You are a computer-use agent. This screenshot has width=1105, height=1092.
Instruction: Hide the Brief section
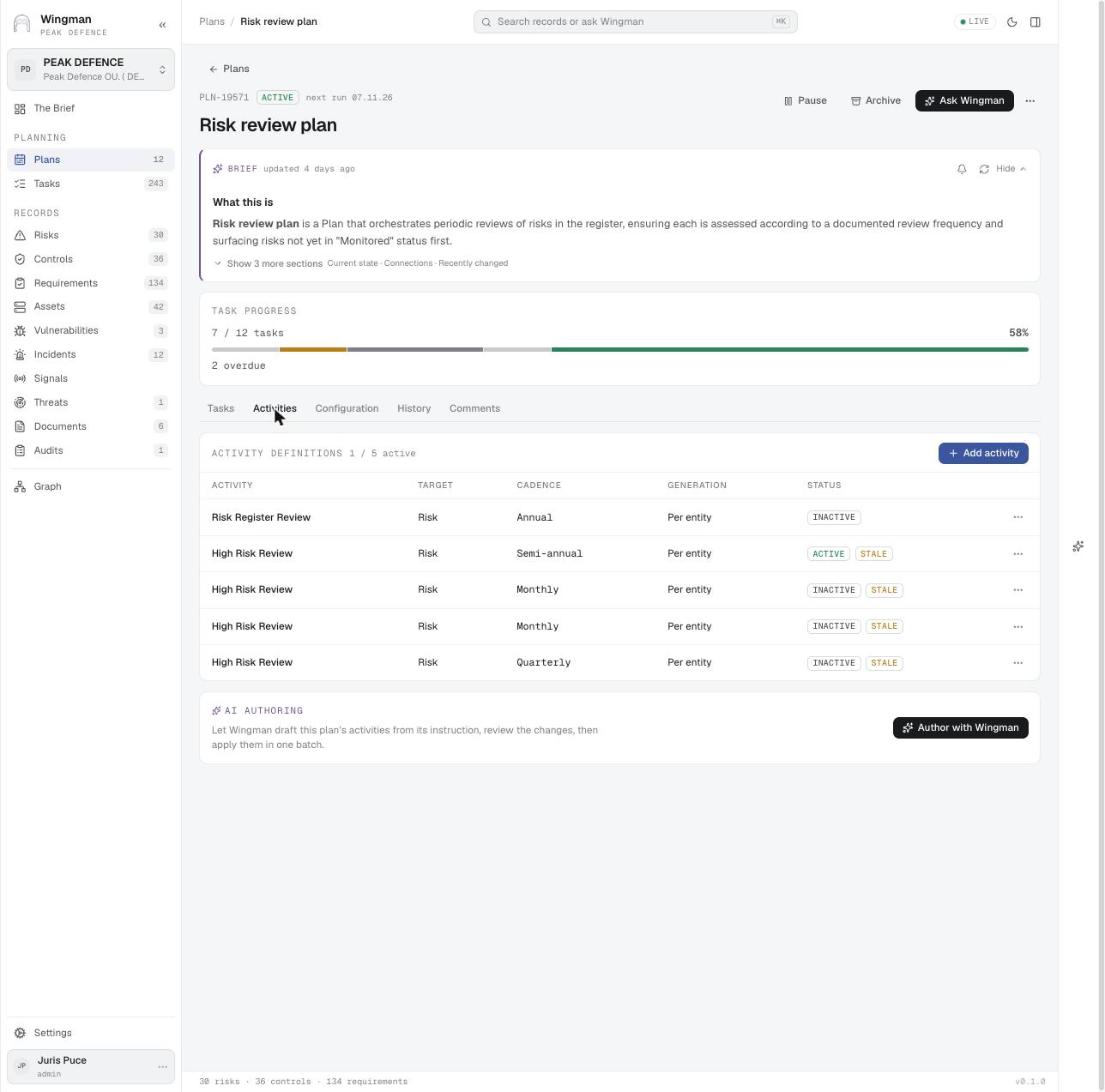coord(1011,169)
